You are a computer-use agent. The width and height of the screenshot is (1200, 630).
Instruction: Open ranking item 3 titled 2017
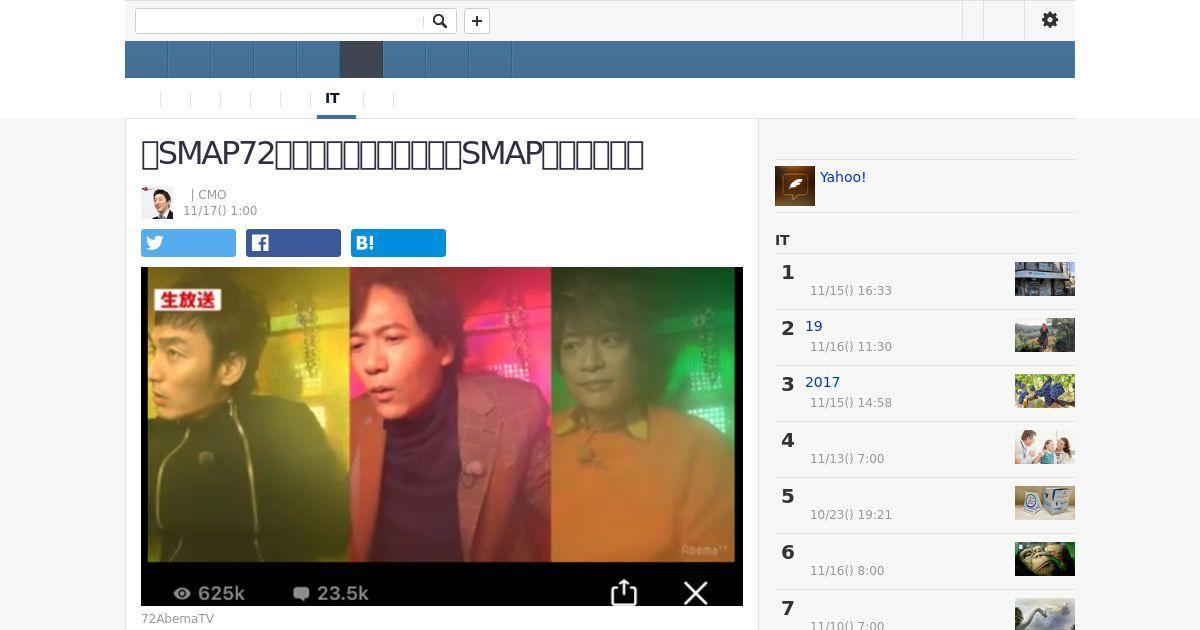click(x=822, y=382)
